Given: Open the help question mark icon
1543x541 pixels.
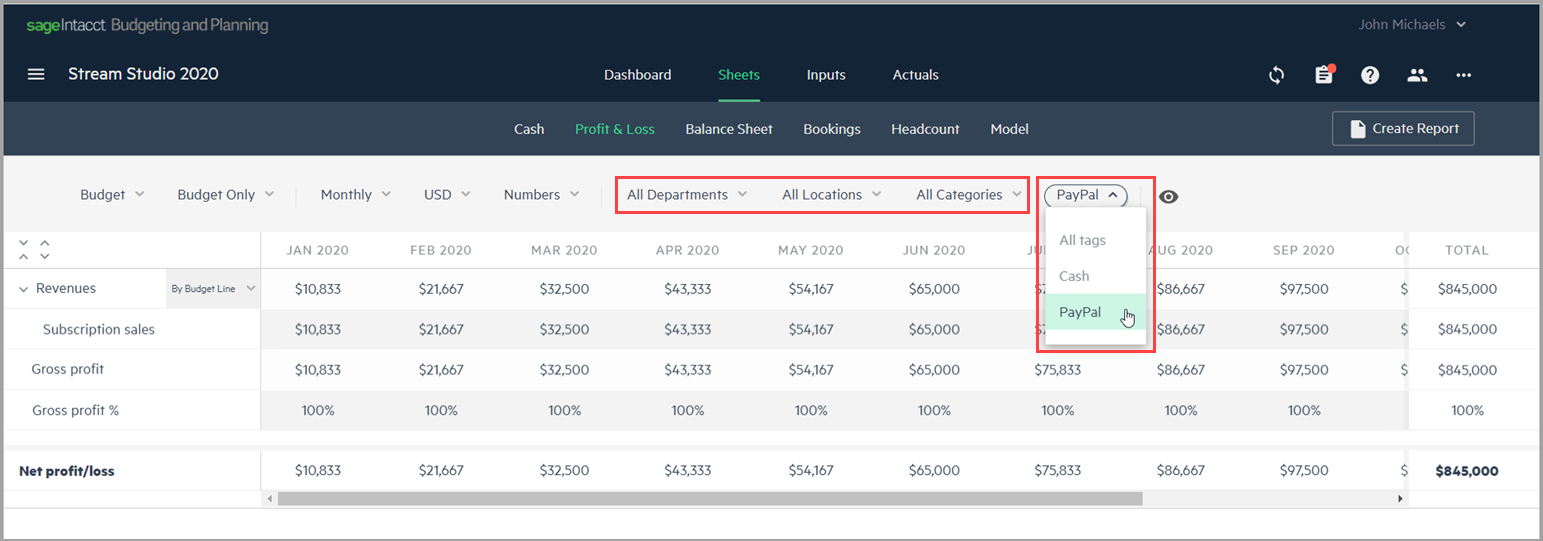Looking at the screenshot, I should (1370, 75).
